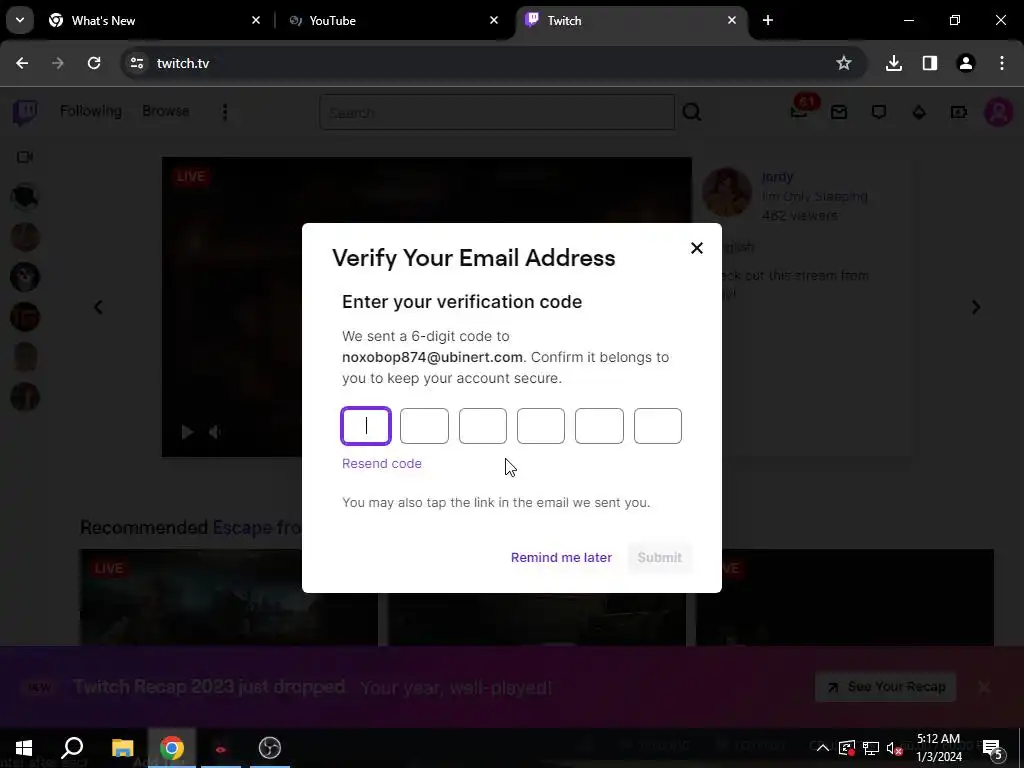Open the Twitch mail envelope icon
Screen dimensions: 1024x768
click(x=839, y=112)
